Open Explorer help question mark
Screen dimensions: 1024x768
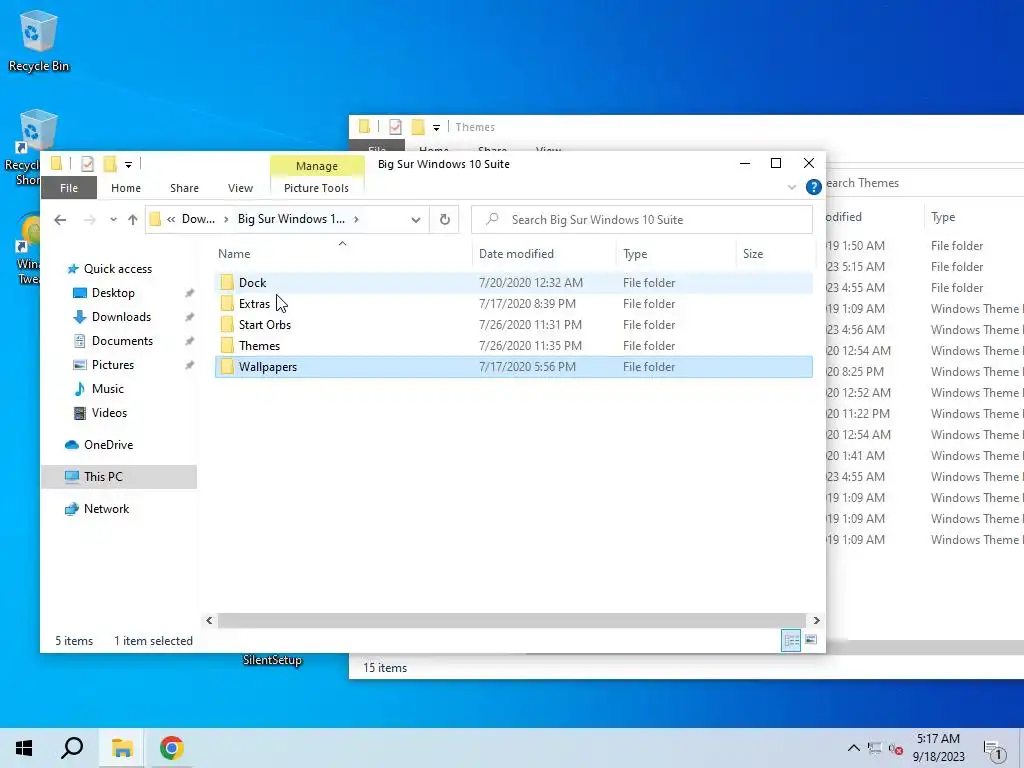[813, 187]
